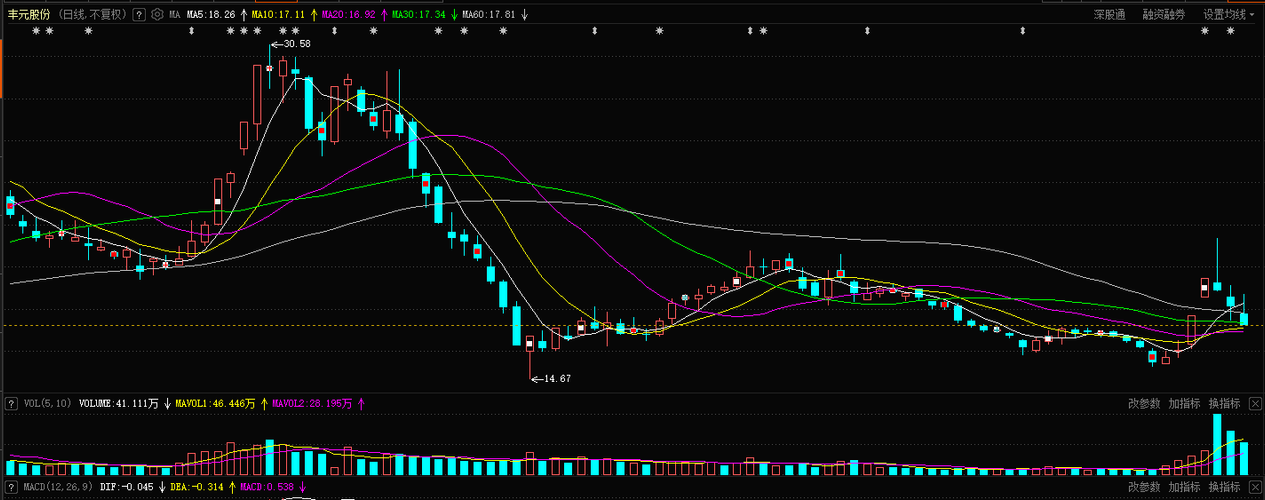The height and width of the screenshot is (500, 1265).
Task: Click the yellow MA10:17.11 value
Action: [x=279, y=15]
